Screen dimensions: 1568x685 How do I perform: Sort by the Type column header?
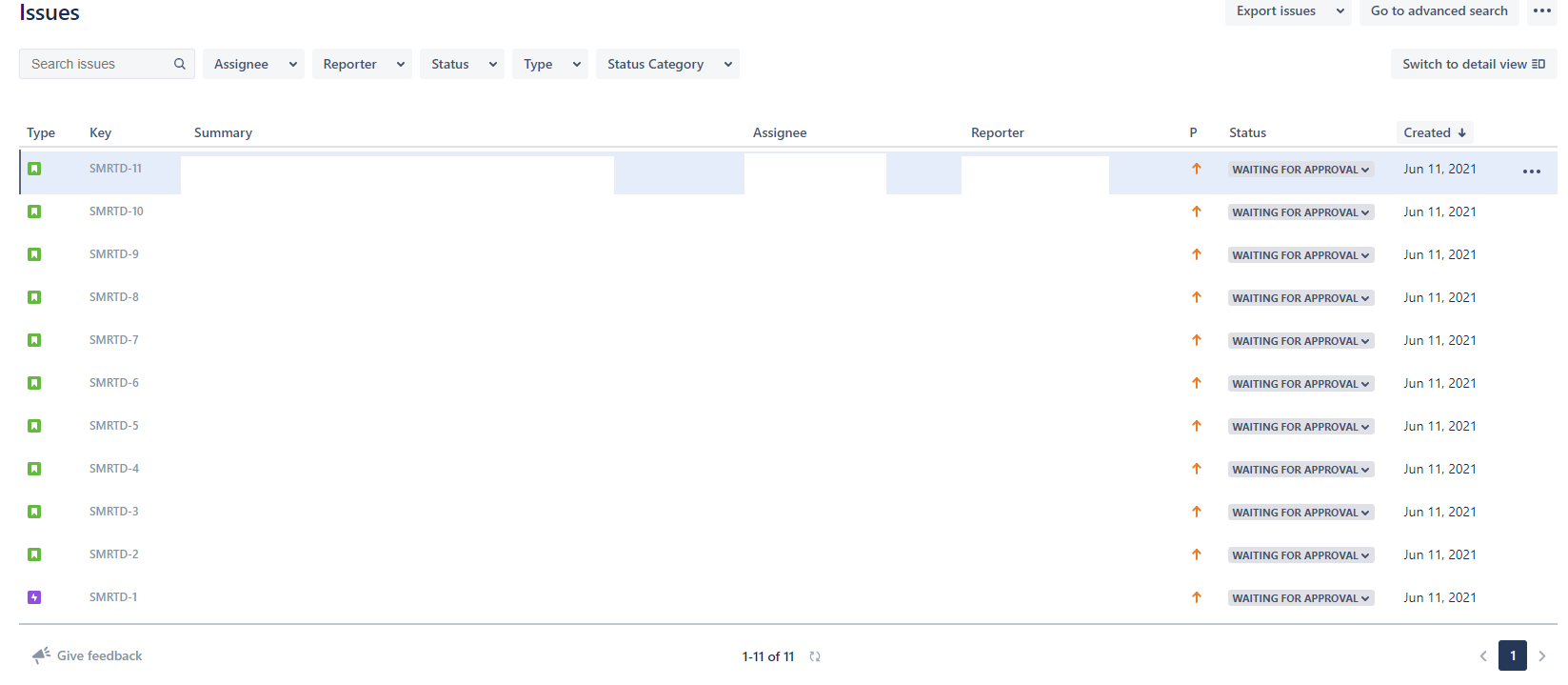coord(41,132)
